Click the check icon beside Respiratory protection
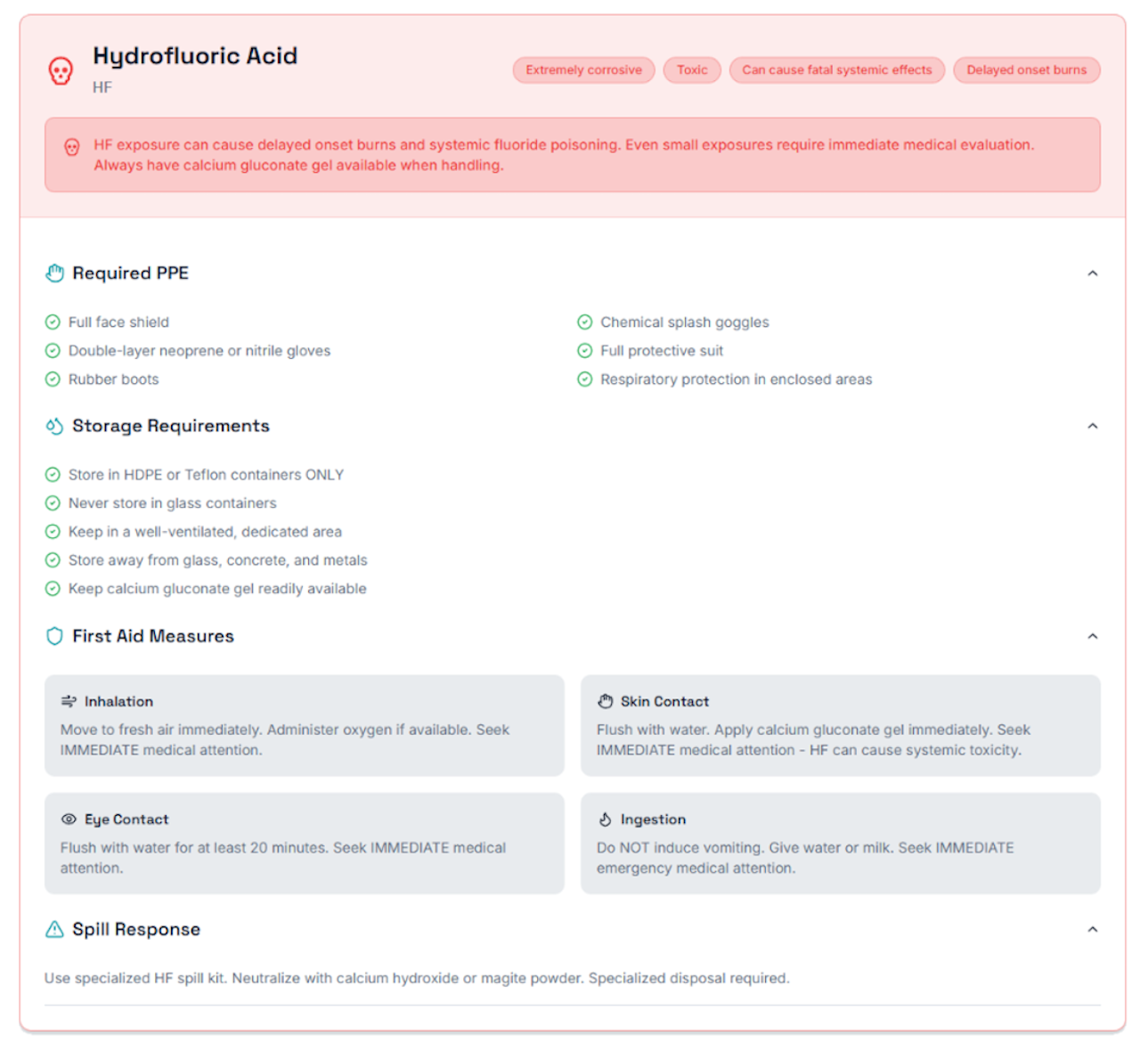 [x=585, y=379]
